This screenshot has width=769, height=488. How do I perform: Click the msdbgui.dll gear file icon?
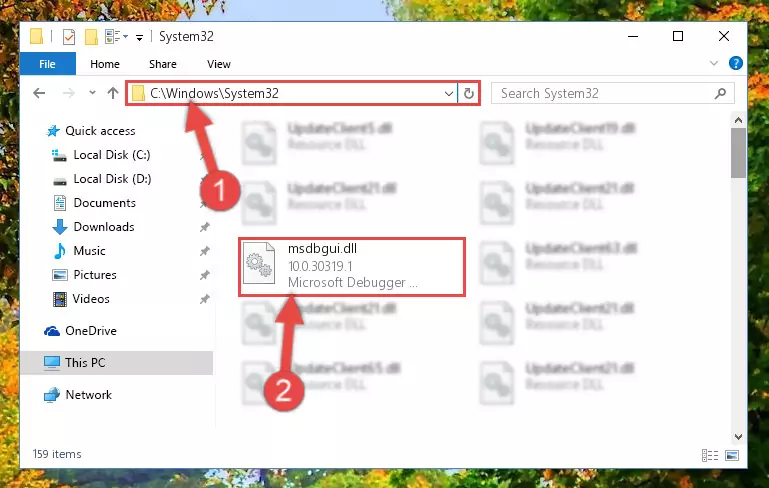point(259,263)
